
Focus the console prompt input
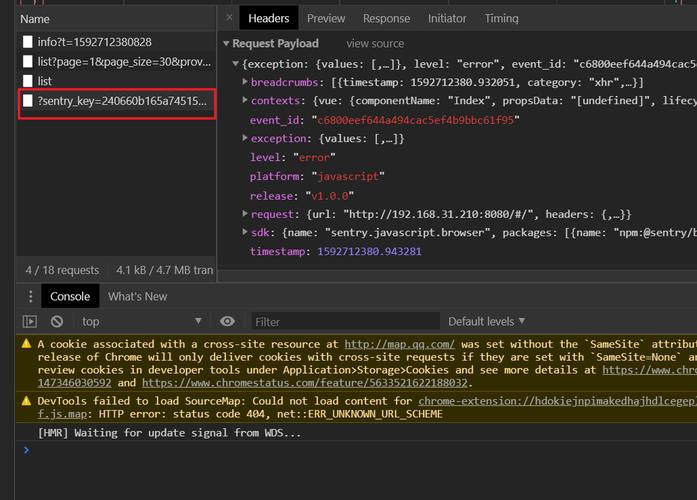(365, 450)
